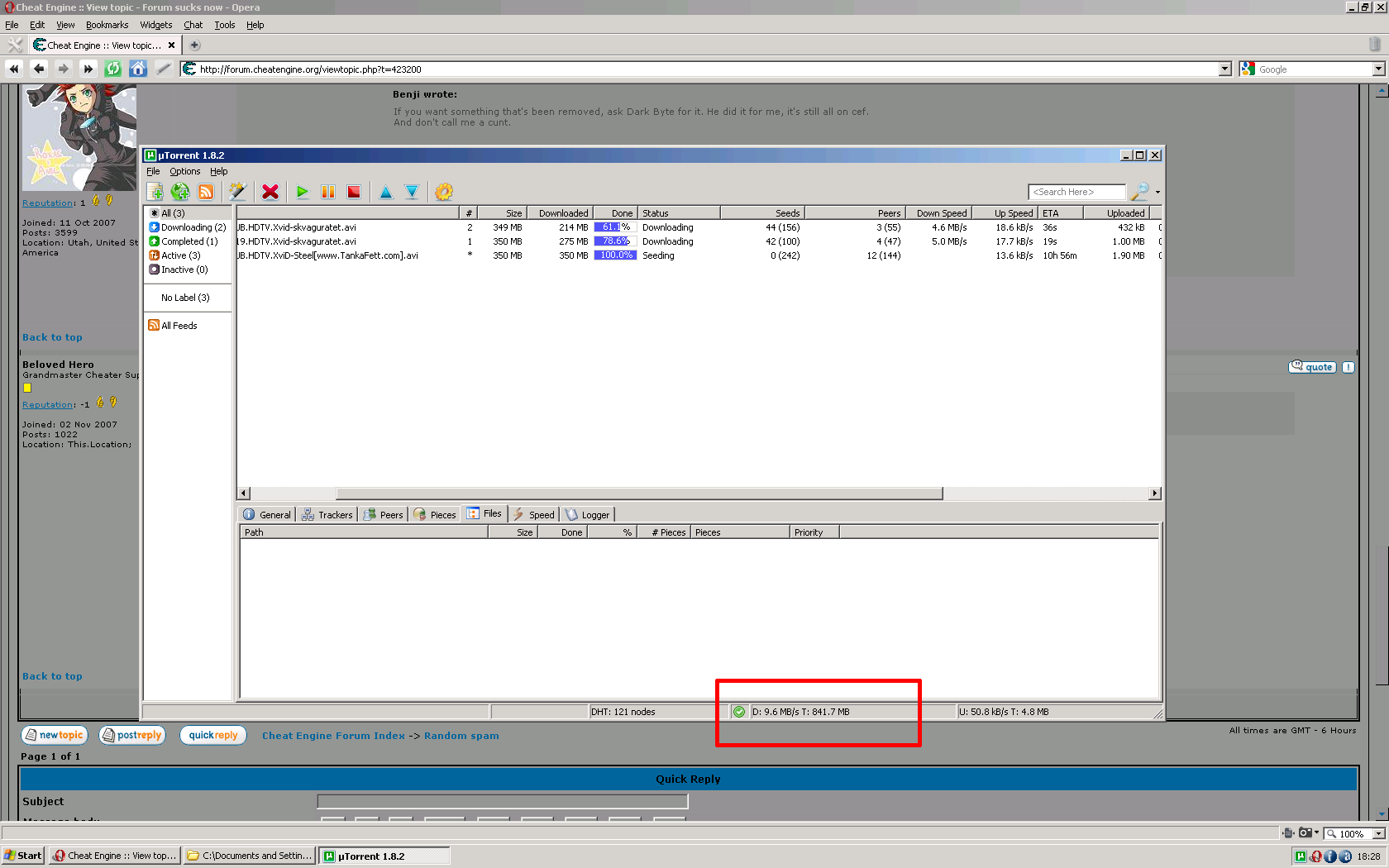1389x868 pixels.
Task: Click the 78.6% progress bar
Action: [x=615, y=241]
